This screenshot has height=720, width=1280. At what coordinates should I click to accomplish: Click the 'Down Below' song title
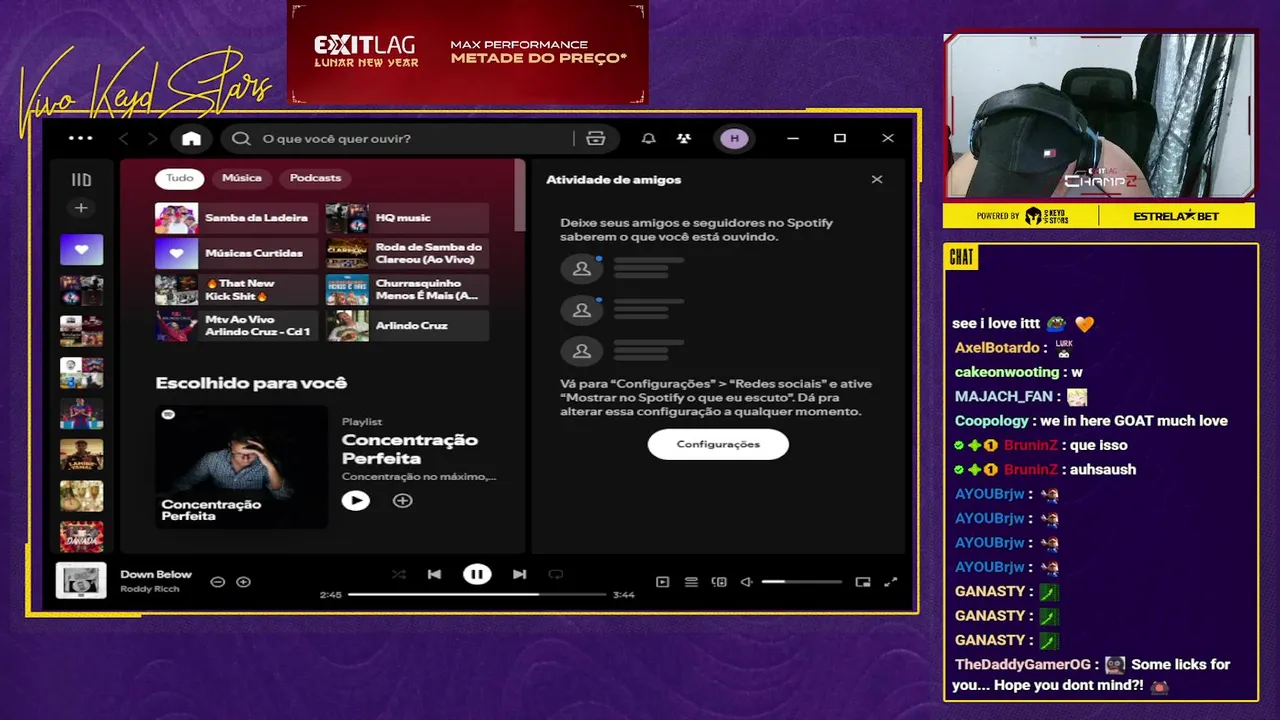(x=156, y=574)
